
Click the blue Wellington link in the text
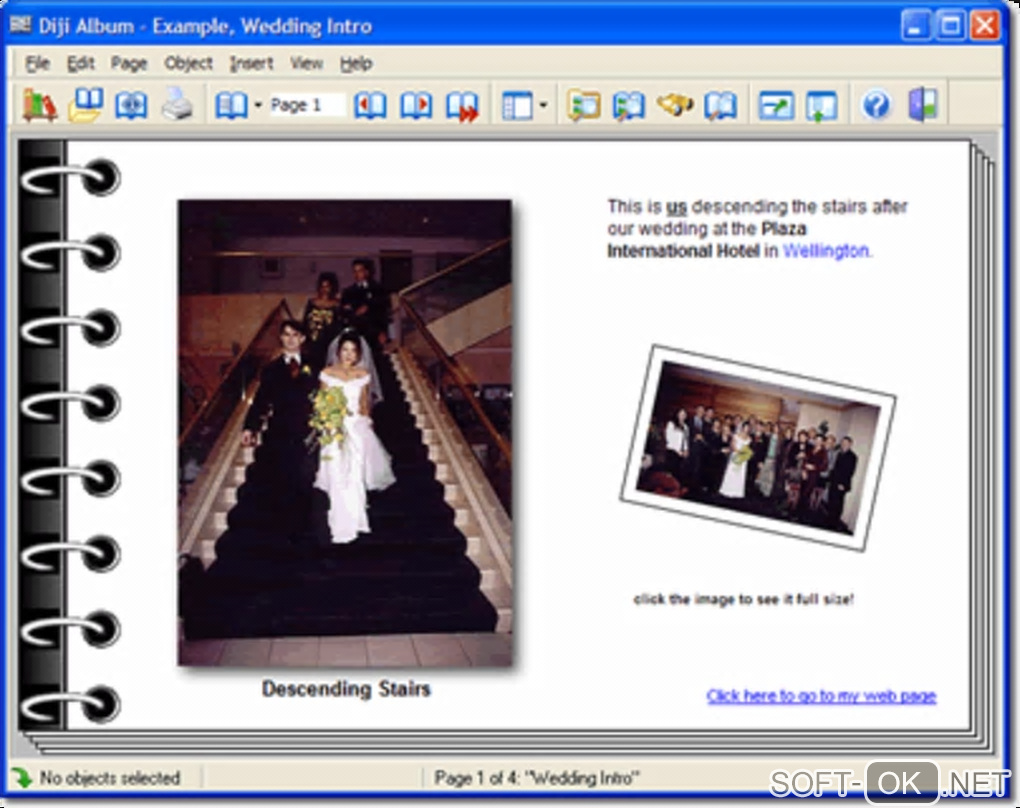(x=827, y=251)
